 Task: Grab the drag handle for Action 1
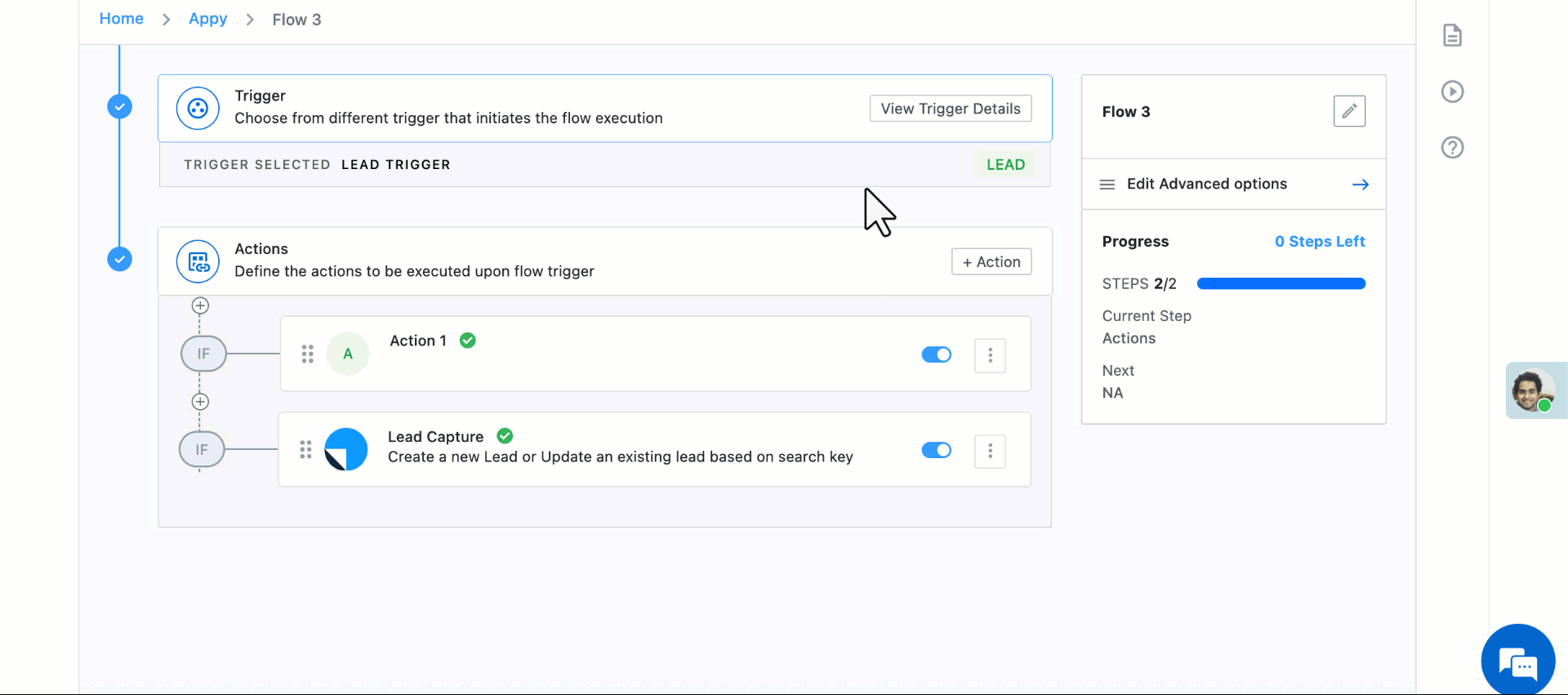307,354
